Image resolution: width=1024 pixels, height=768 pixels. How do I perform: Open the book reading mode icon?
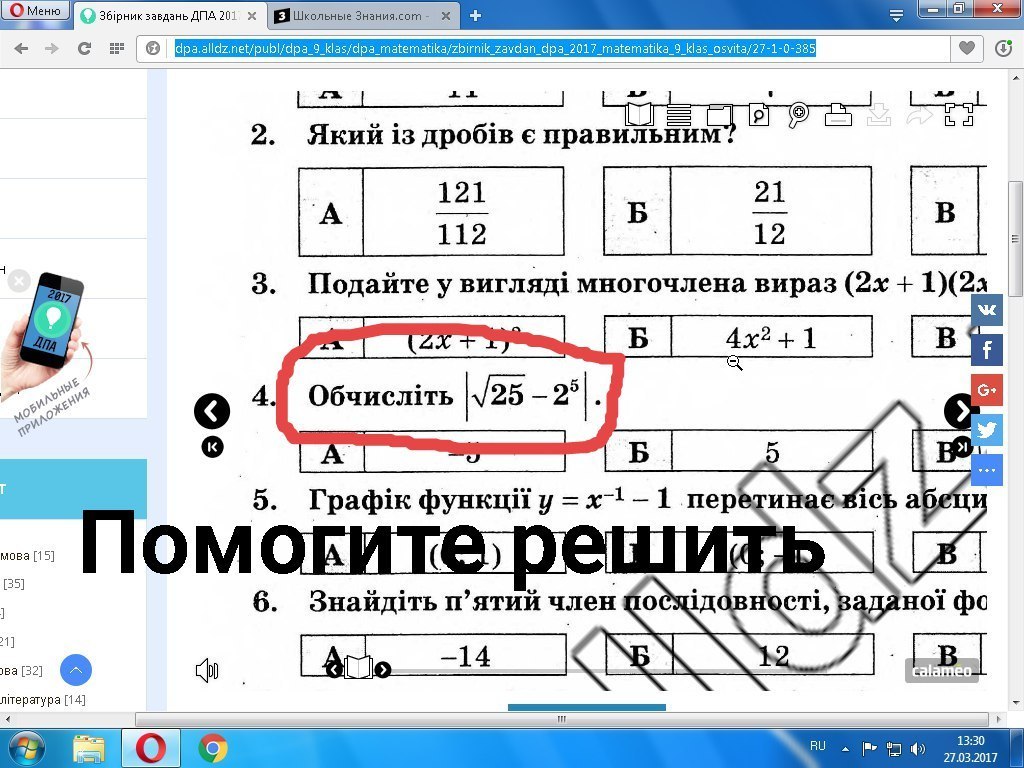638,115
